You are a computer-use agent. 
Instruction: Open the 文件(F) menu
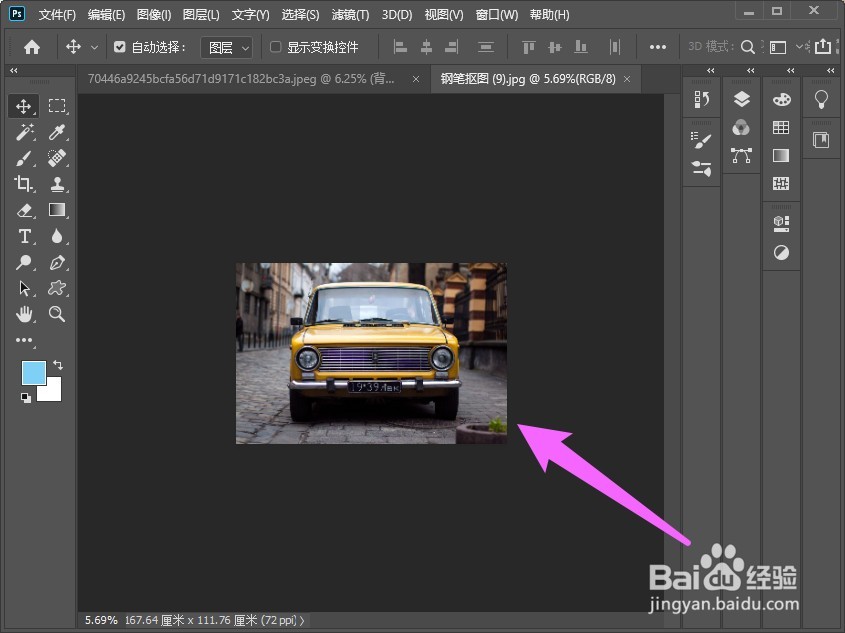point(57,15)
